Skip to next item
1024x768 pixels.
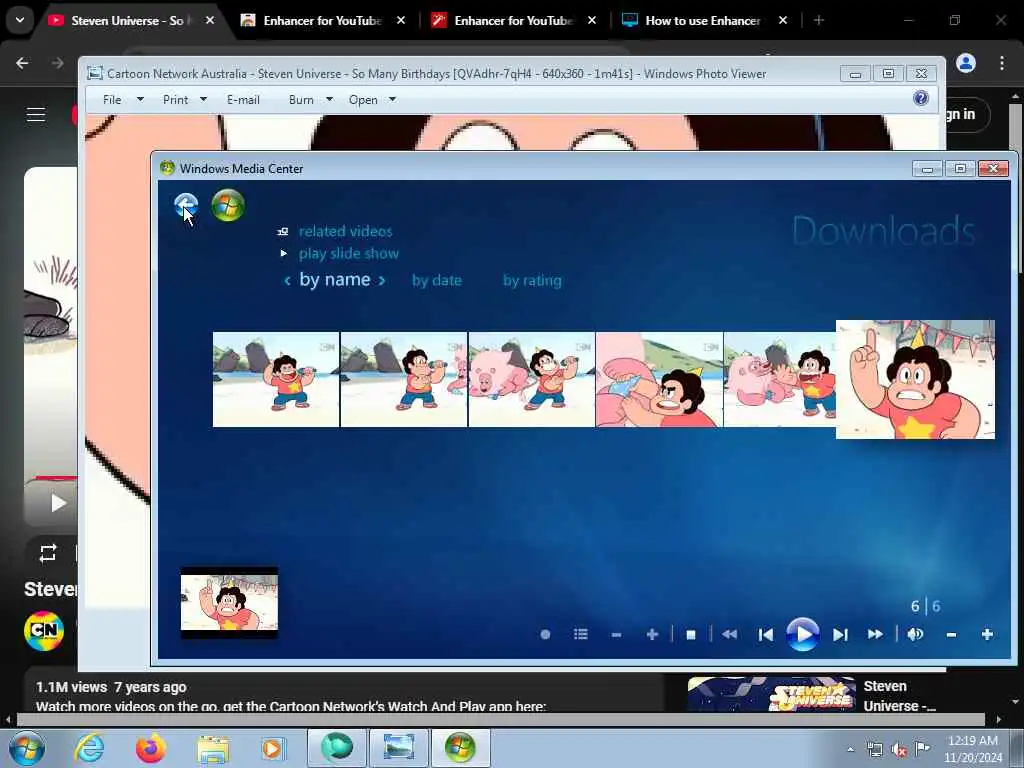pos(840,634)
